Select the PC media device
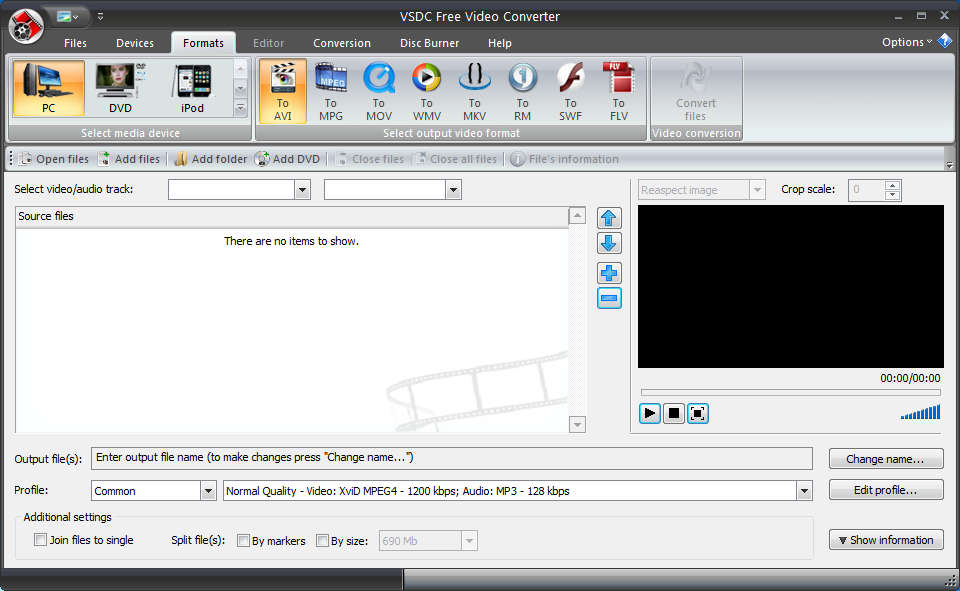 tap(48, 88)
